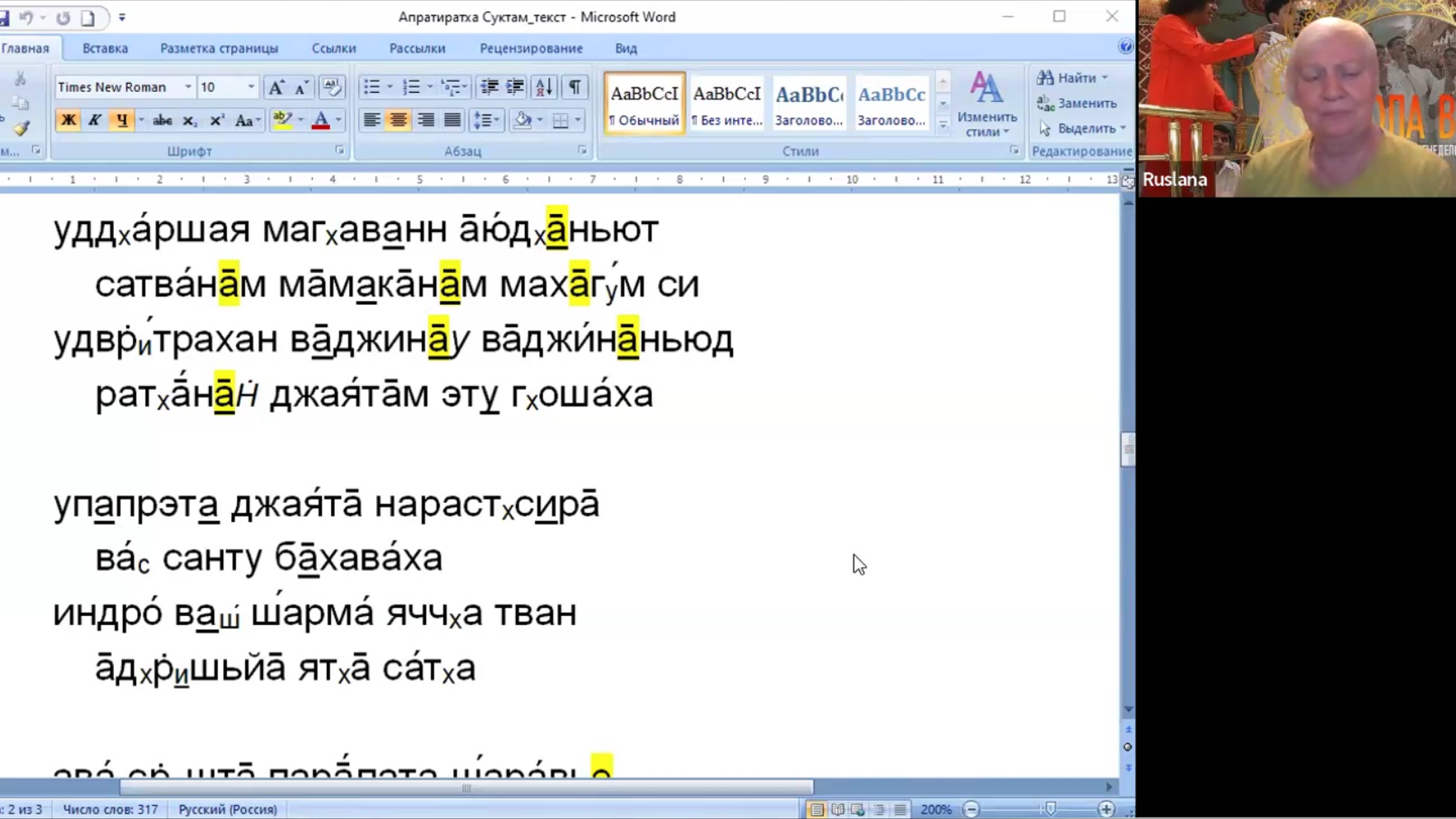Click the Clear Formatting icon
Image resolution: width=1456 pixels, height=819 pixels.
click(x=332, y=87)
